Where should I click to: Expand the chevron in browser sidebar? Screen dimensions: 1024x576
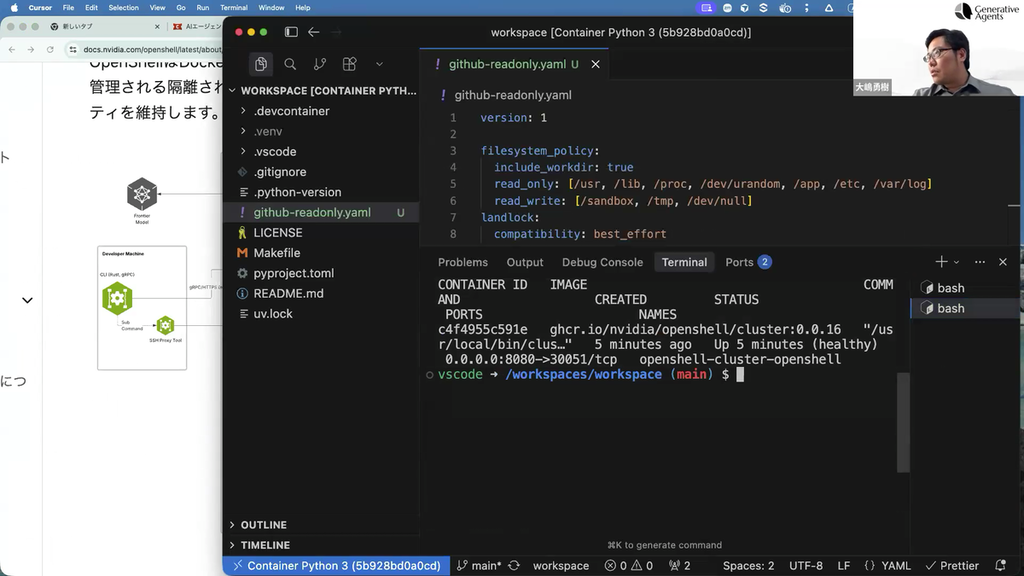tap(27, 300)
